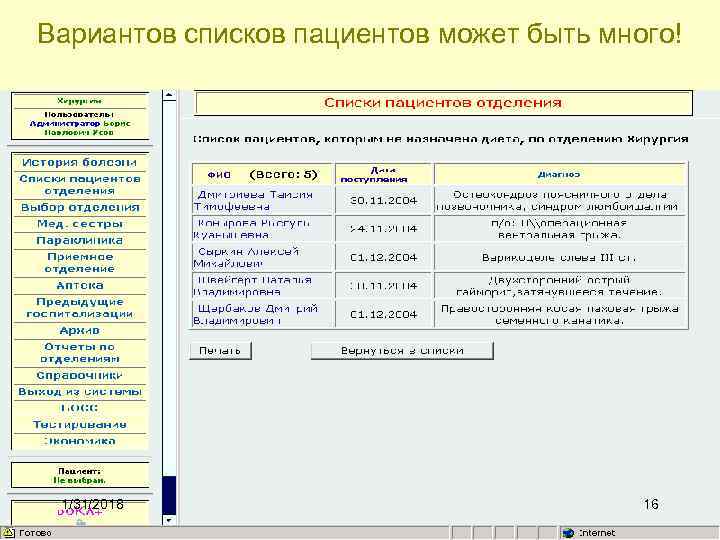720x540 pixels.
Task: Click the Пациент: Не выбран panel
Action: tap(80, 475)
